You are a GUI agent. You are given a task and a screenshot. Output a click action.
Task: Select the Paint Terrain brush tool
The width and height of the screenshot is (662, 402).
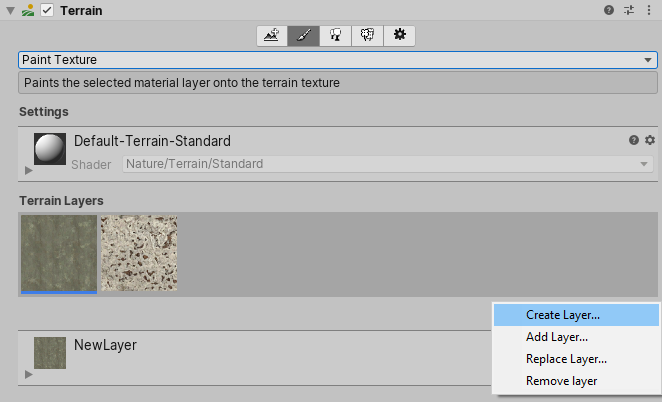point(304,36)
